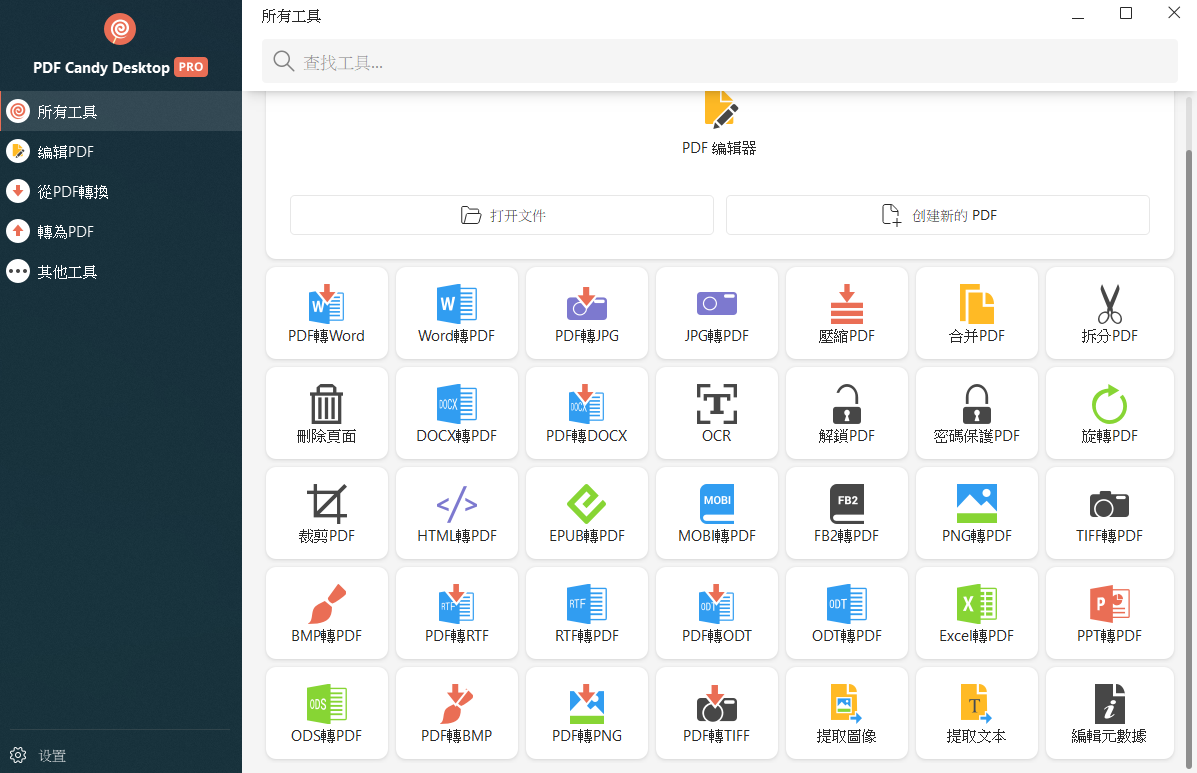Select the HTML轉PDF tool

(x=457, y=513)
